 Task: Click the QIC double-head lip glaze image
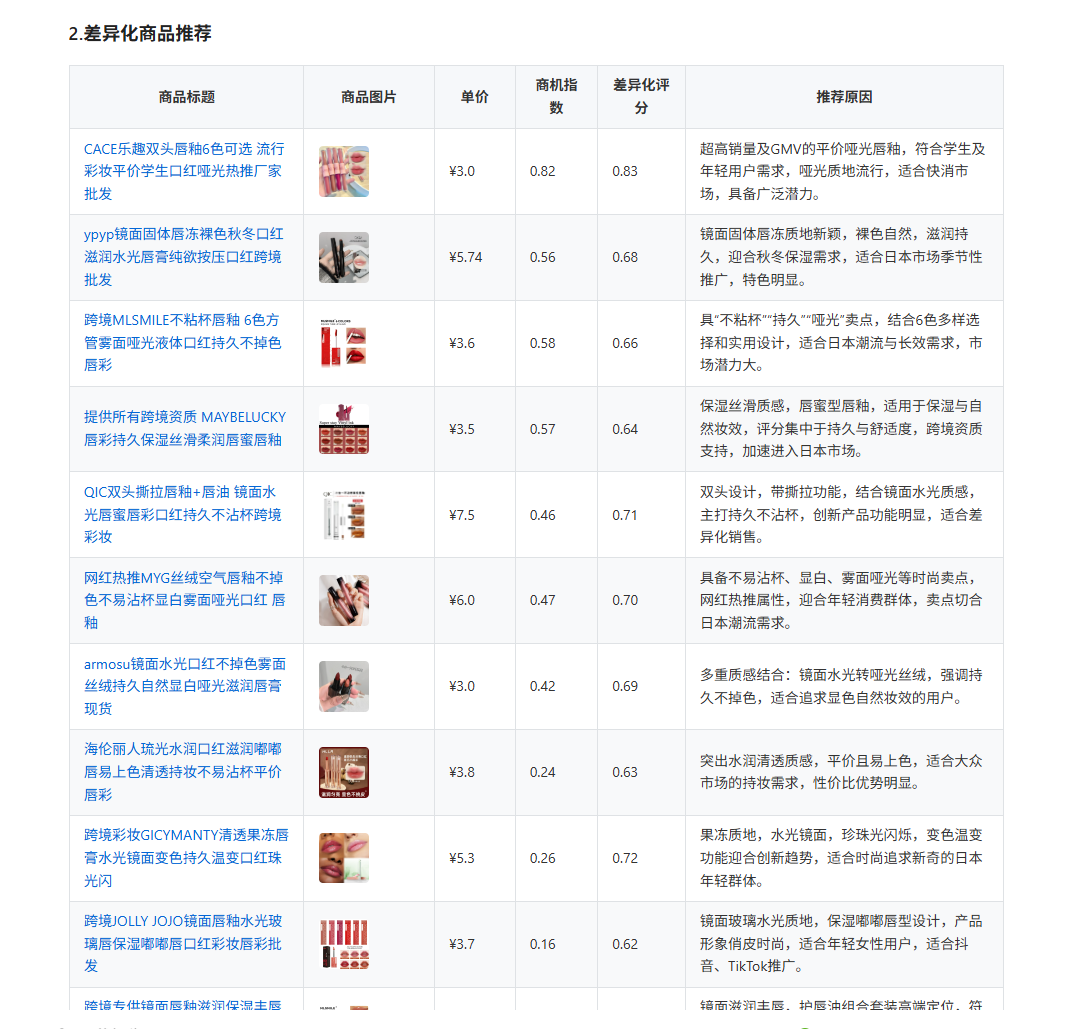coord(344,515)
